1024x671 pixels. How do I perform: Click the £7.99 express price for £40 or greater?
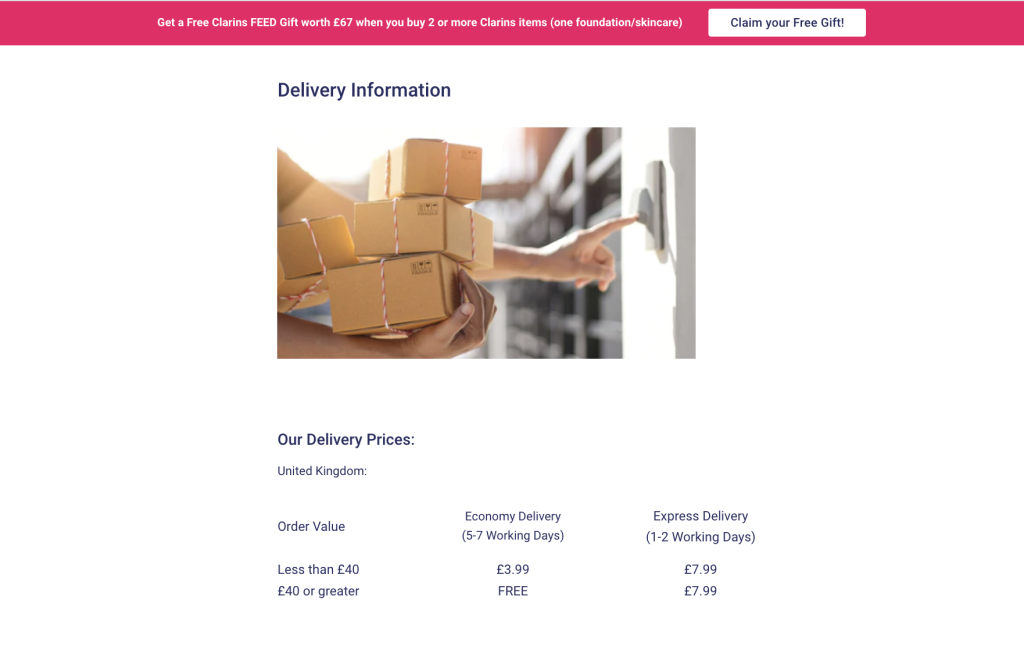(700, 591)
